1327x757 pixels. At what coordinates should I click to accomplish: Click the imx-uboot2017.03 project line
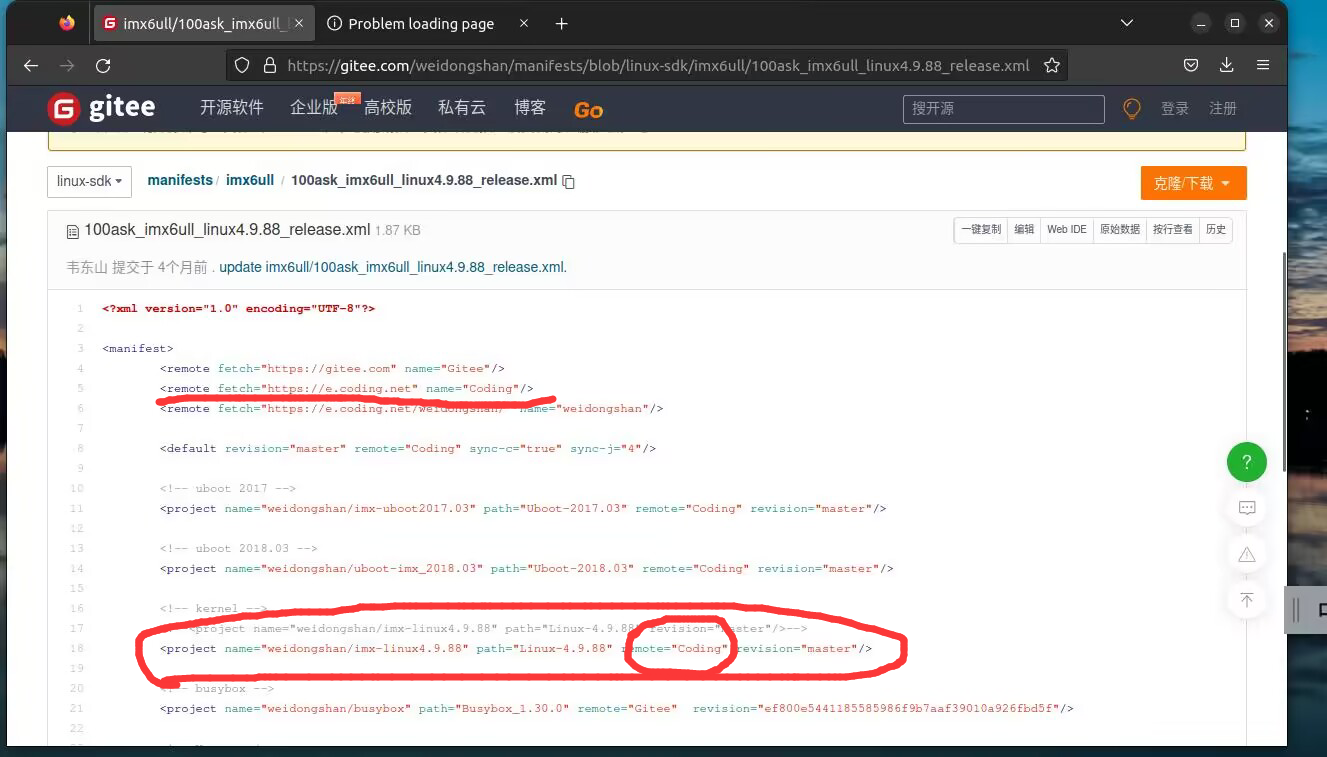[523, 508]
